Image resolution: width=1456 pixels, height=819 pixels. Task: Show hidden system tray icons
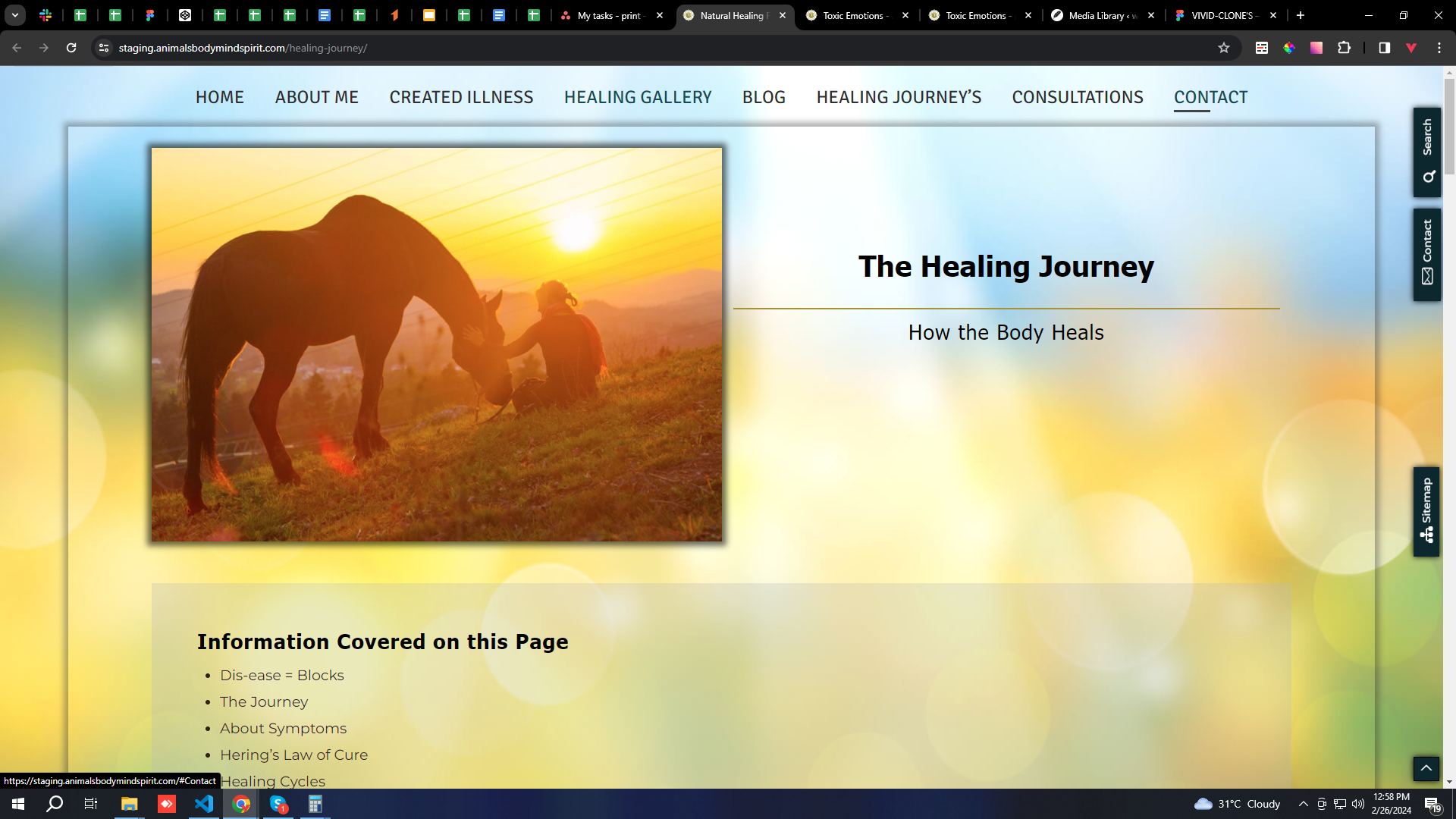pos(1303,804)
